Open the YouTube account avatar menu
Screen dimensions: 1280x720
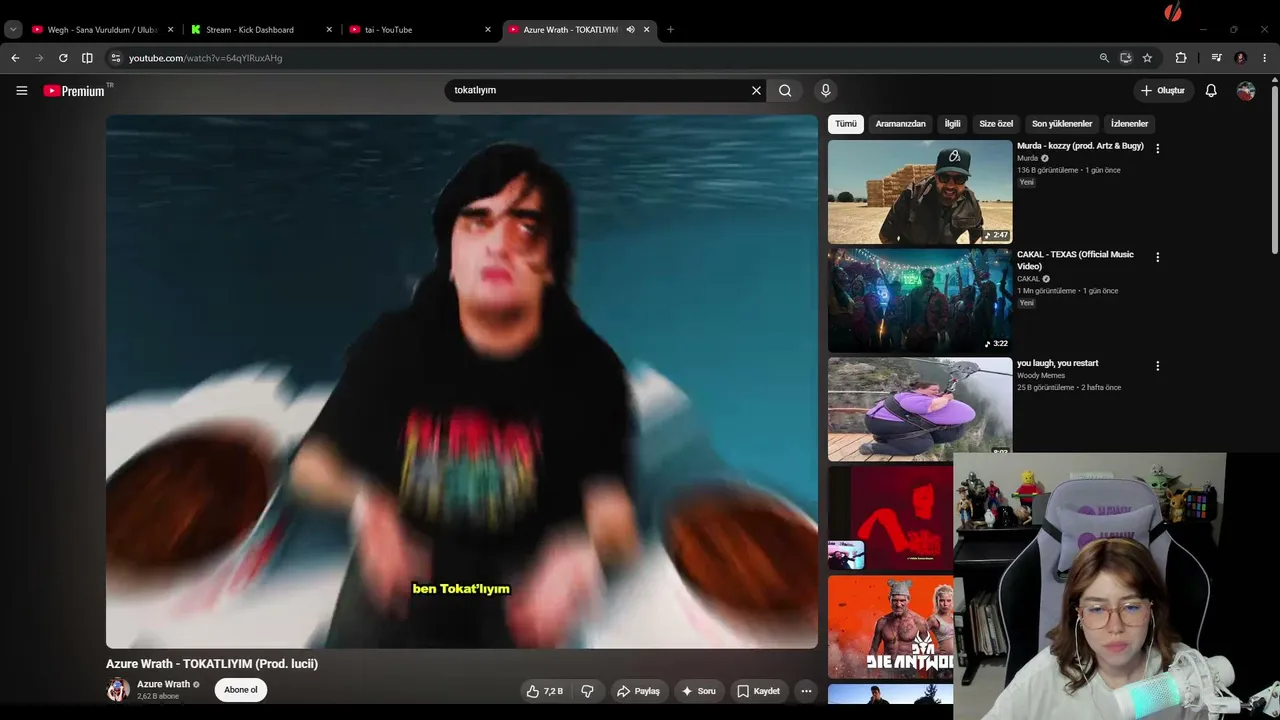tap(1246, 90)
